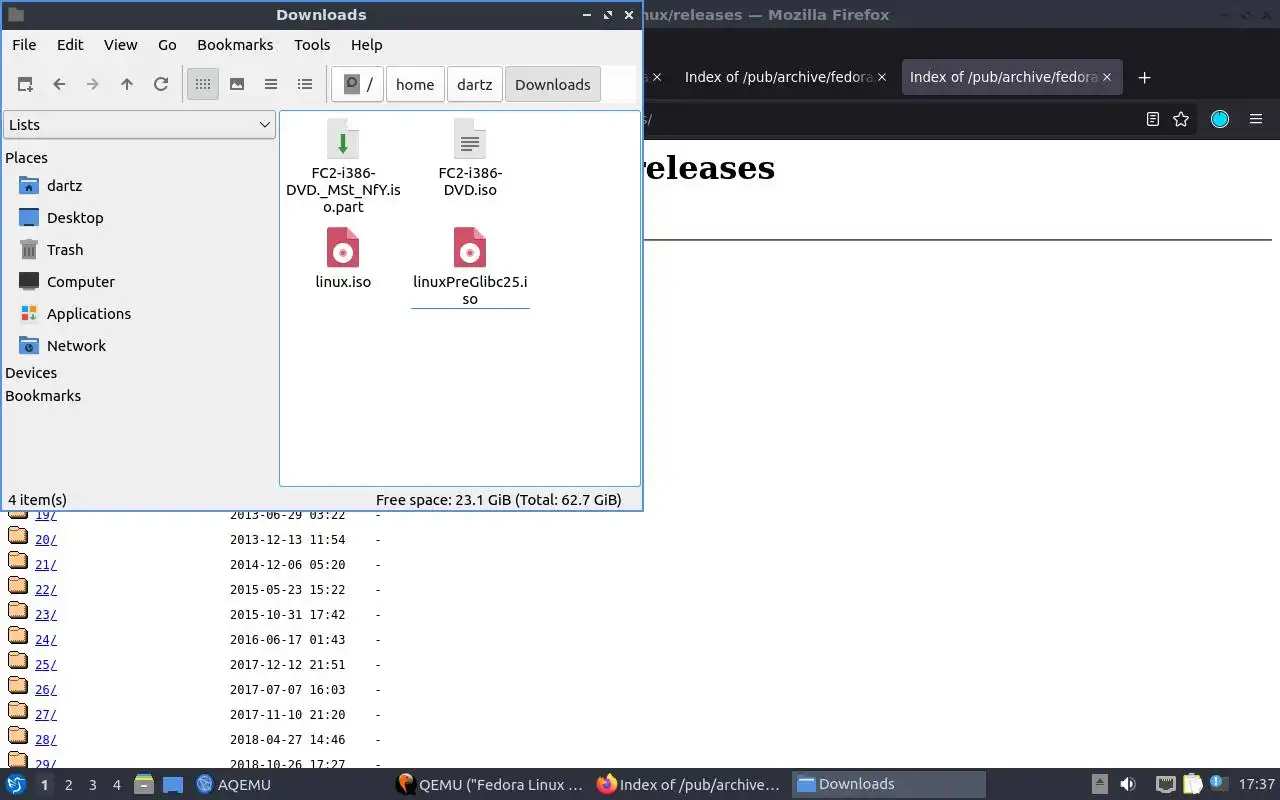Select the FC2-i386-DVD iso.part file
Viewport: 1280px width, 800px height.
point(343,165)
